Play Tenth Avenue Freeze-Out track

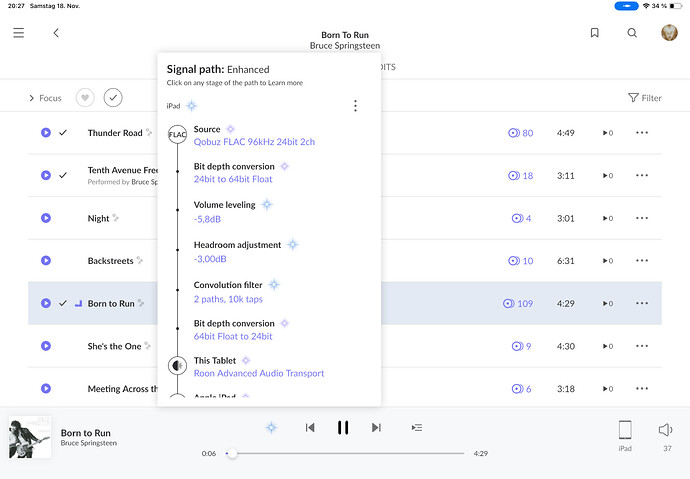click(x=46, y=175)
